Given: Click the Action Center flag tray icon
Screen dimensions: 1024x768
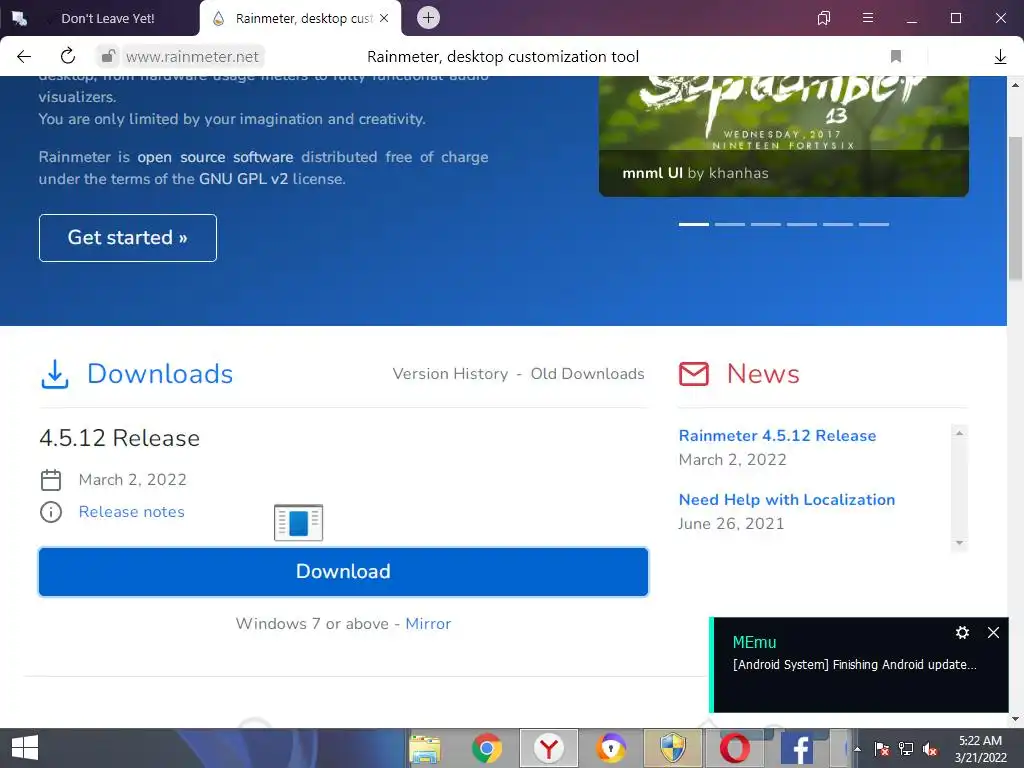Looking at the screenshot, I should click(x=882, y=749).
